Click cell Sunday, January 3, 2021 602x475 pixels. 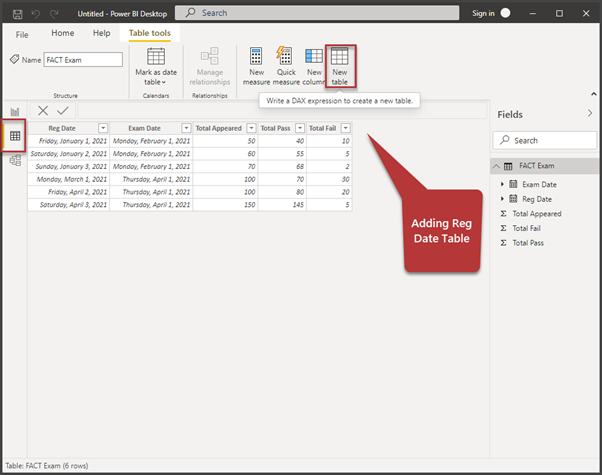(x=71, y=166)
